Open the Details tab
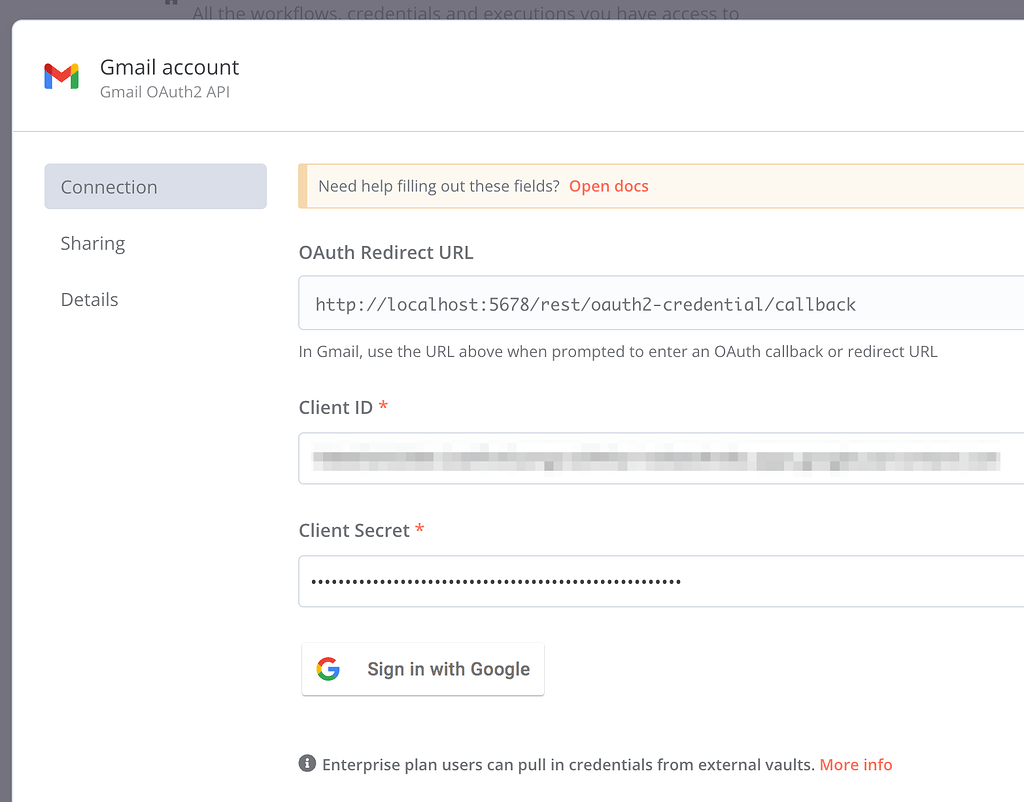Image resolution: width=1024 pixels, height=802 pixels. 89,299
